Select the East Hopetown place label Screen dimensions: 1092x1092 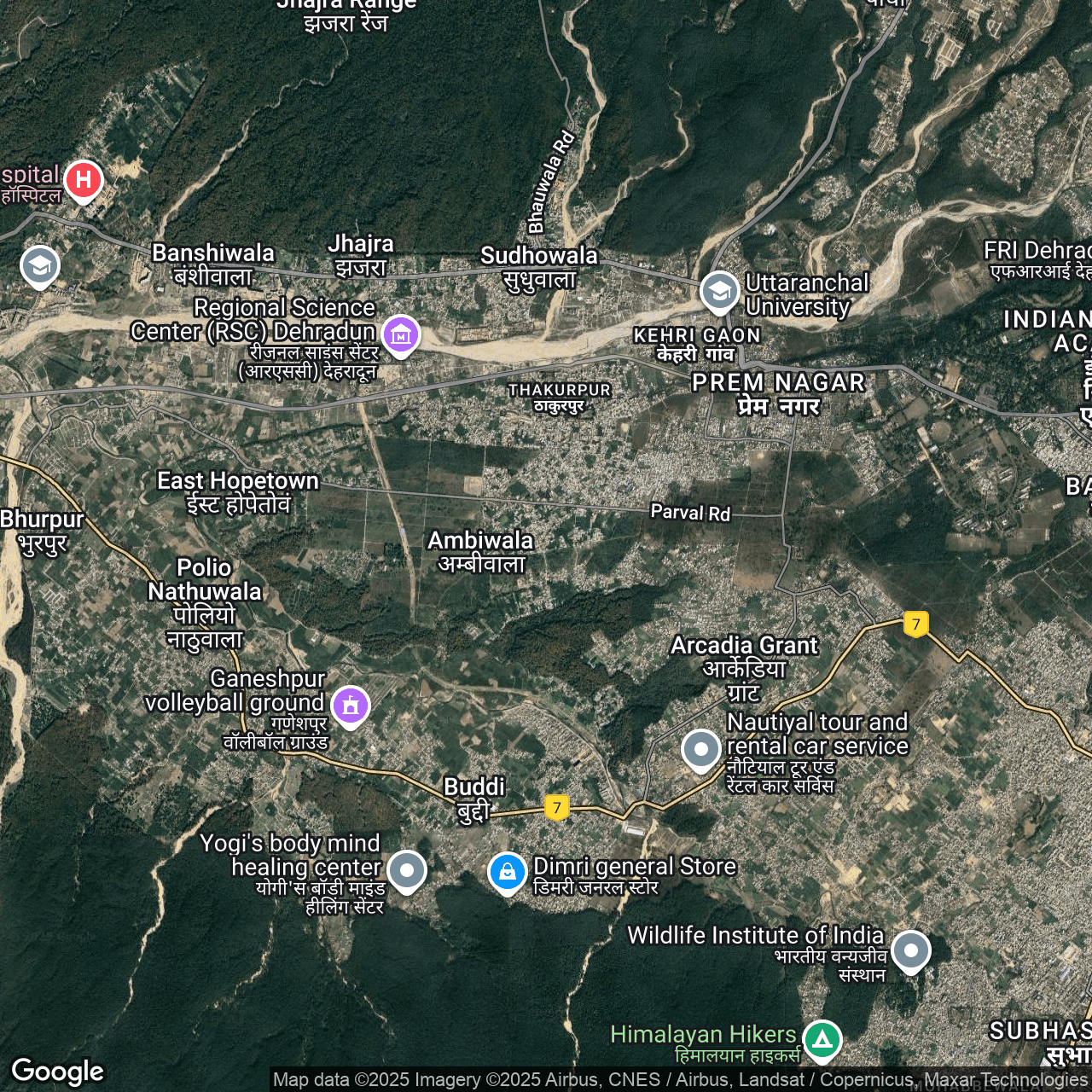tap(238, 491)
